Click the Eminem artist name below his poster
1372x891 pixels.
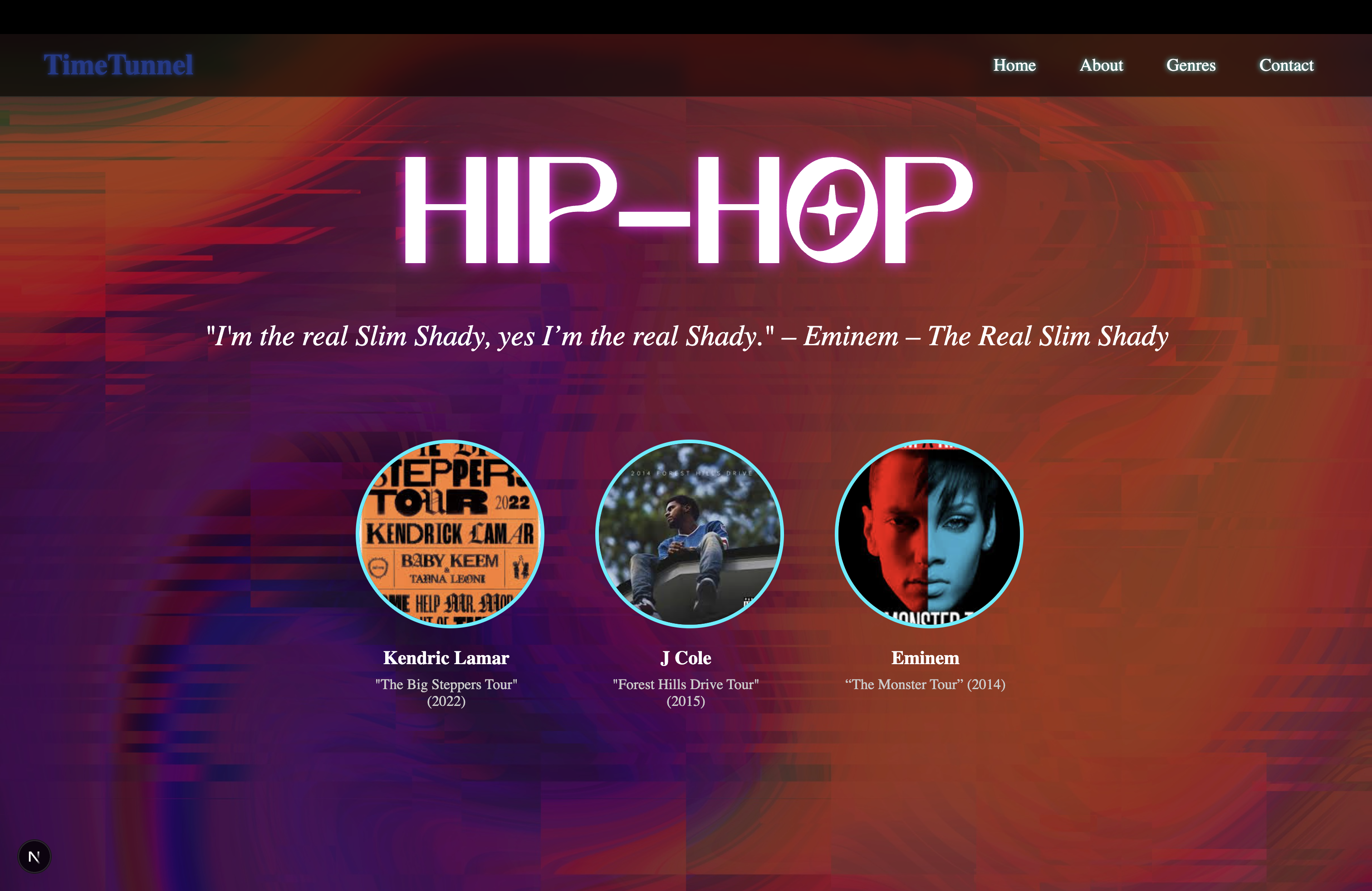coord(925,657)
